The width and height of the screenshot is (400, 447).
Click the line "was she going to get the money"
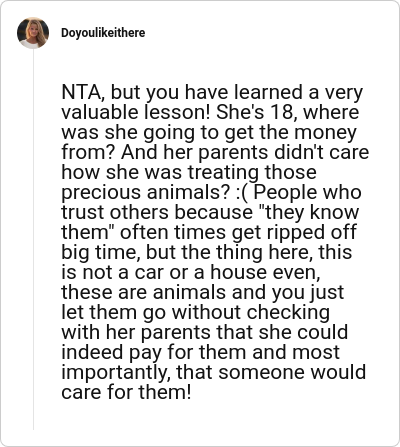(x=209, y=132)
